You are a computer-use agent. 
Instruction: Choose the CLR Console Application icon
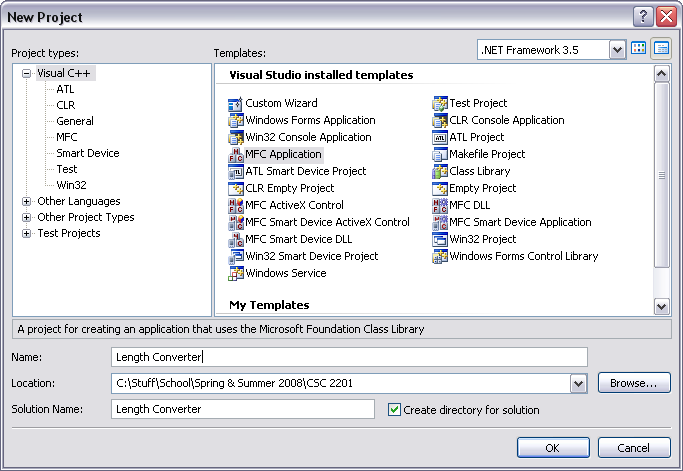pos(440,120)
